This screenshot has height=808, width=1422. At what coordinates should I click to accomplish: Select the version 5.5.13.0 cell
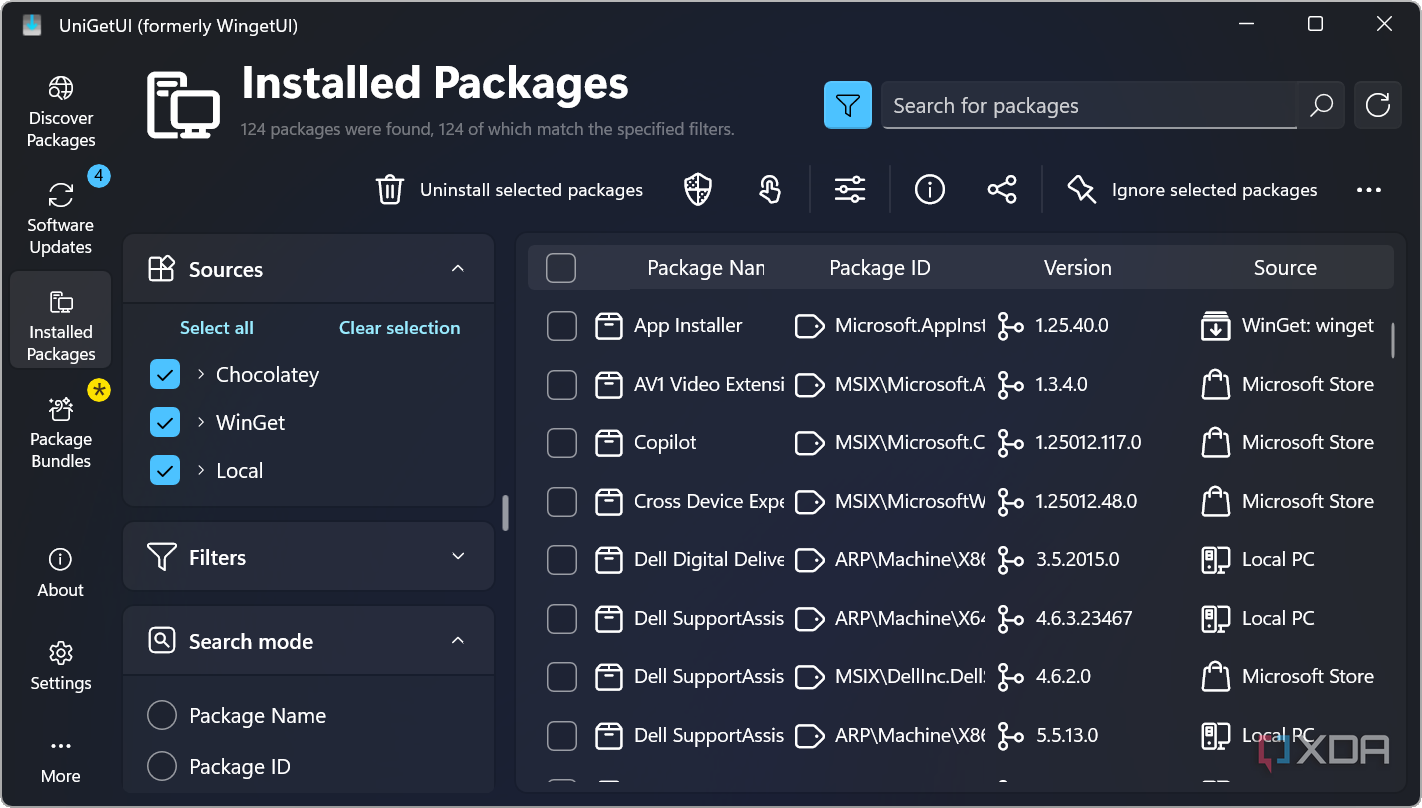pyautogui.click(x=1067, y=736)
